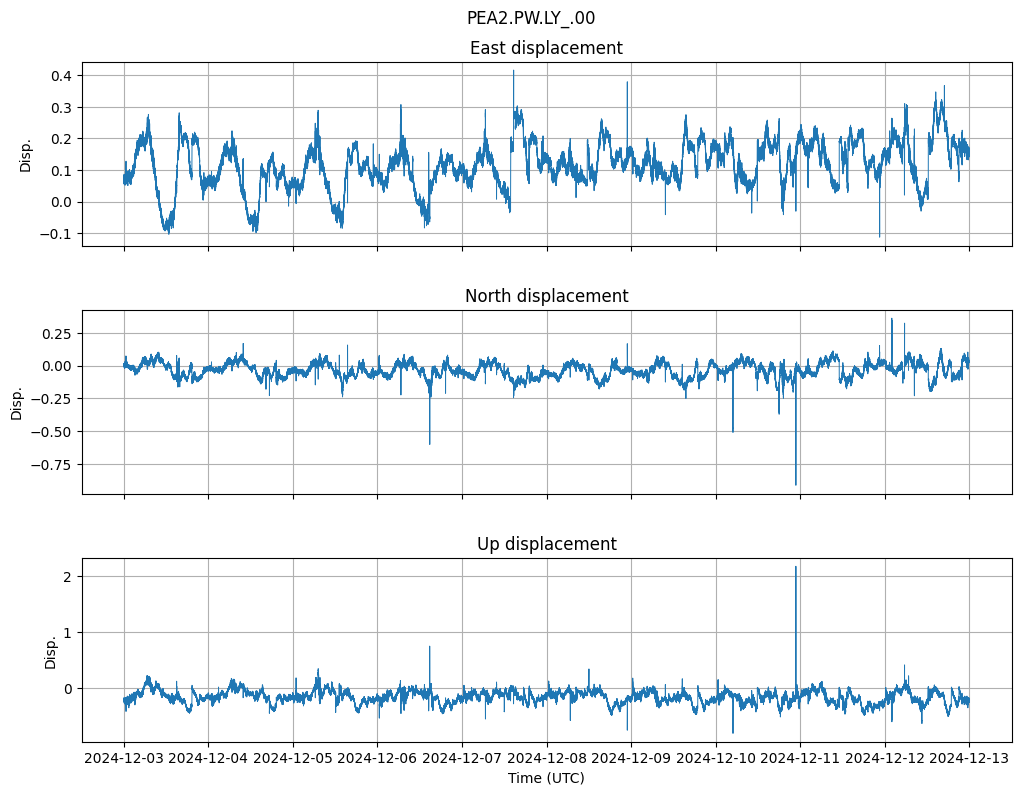Select the East displacement subplot title
Viewport: 1021px width, 795px height.
pyautogui.click(x=546, y=48)
